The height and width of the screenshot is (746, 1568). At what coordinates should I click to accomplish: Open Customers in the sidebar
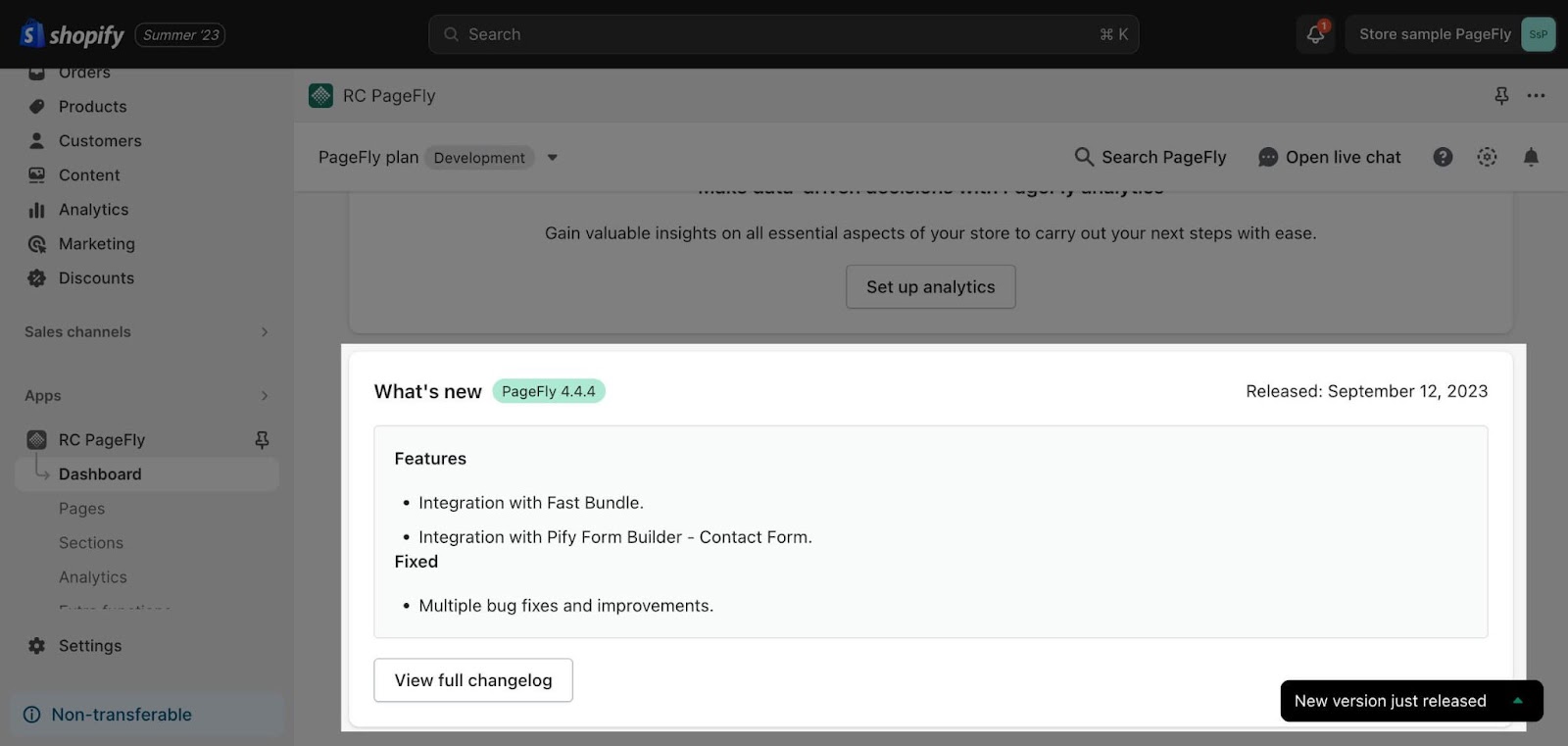click(100, 140)
